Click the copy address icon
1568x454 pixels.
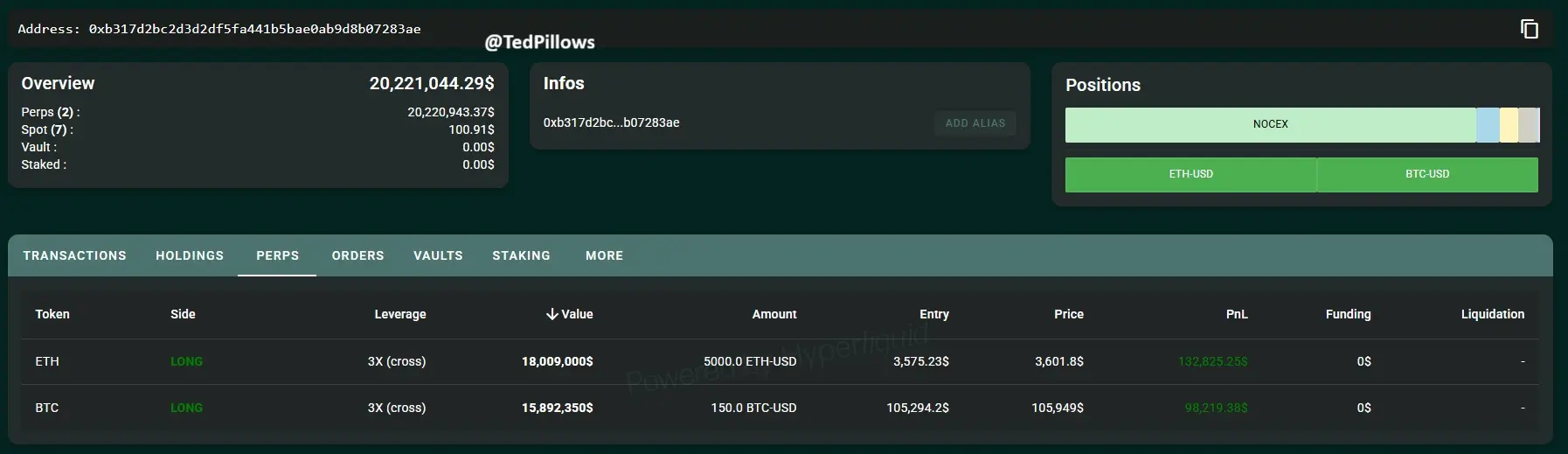click(x=1529, y=29)
